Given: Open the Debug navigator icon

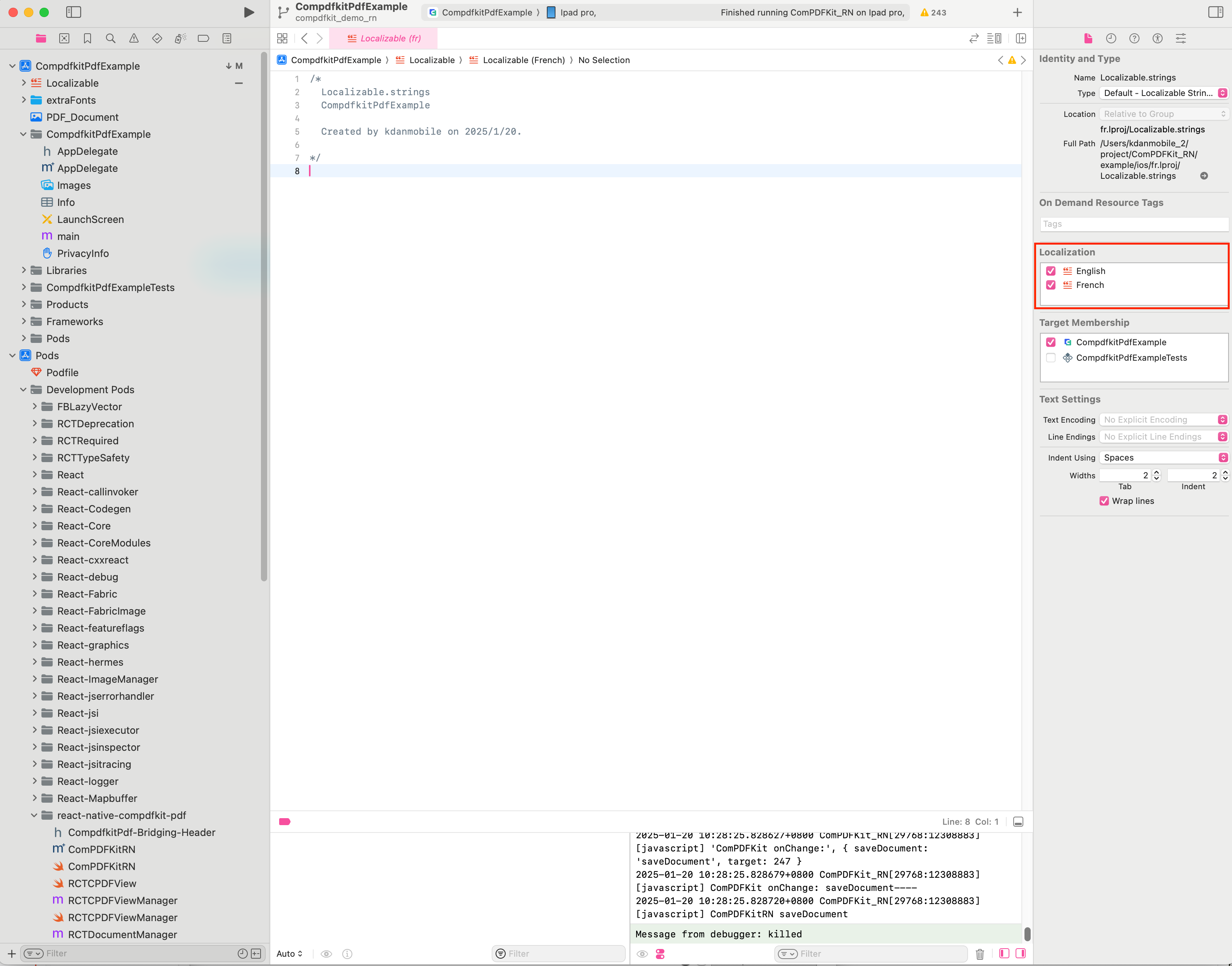Looking at the screenshot, I should click(x=180, y=38).
